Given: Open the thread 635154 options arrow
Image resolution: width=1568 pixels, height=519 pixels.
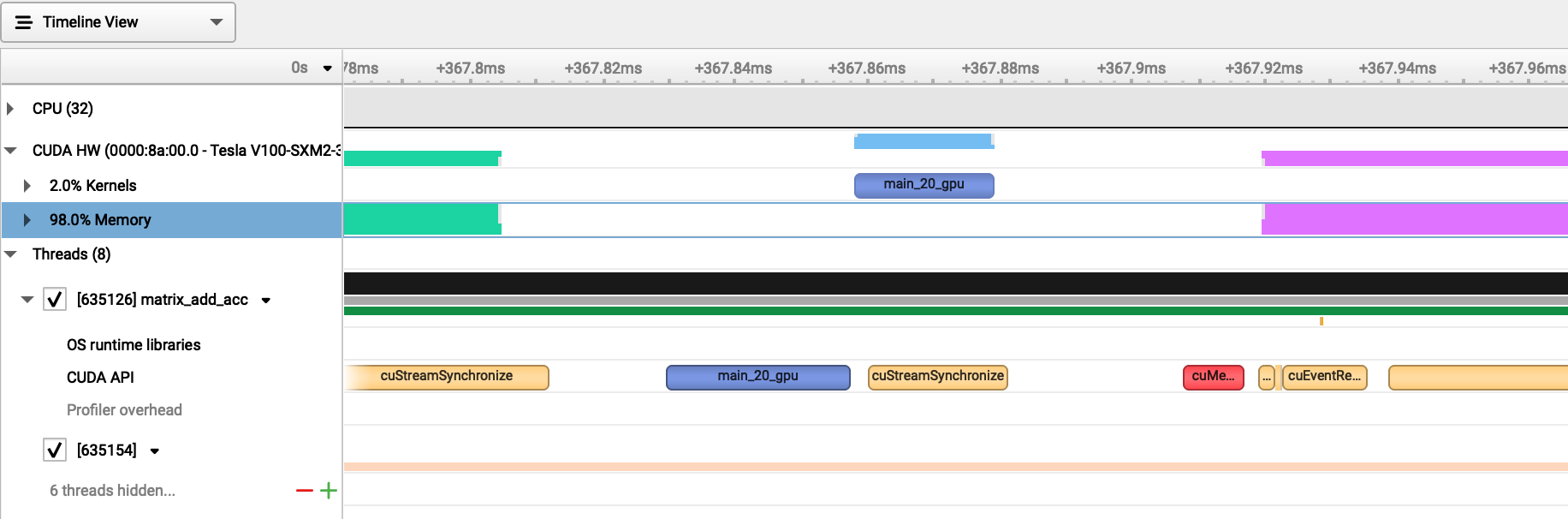Looking at the screenshot, I should (155, 451).
